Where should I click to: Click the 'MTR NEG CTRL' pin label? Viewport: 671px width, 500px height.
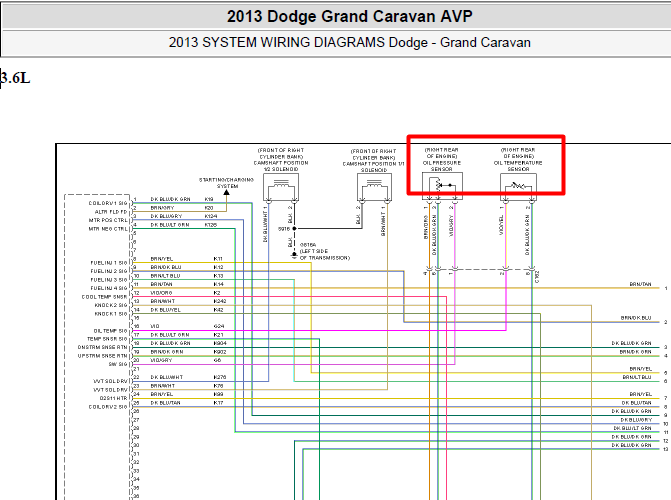(108, 229)
